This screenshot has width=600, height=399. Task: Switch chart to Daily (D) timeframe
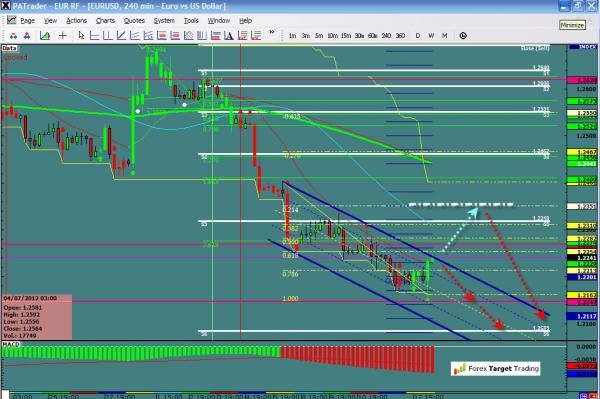[417, 36]
